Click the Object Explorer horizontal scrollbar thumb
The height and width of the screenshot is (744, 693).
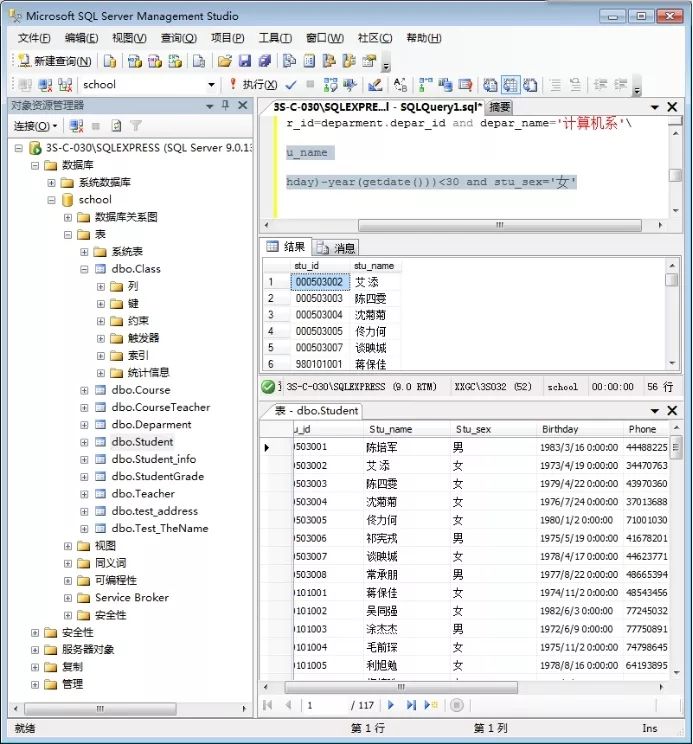tap(100, 709)
